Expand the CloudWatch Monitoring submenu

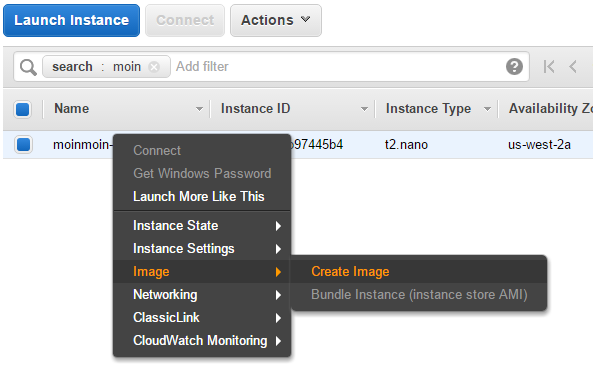click(202, 341)
